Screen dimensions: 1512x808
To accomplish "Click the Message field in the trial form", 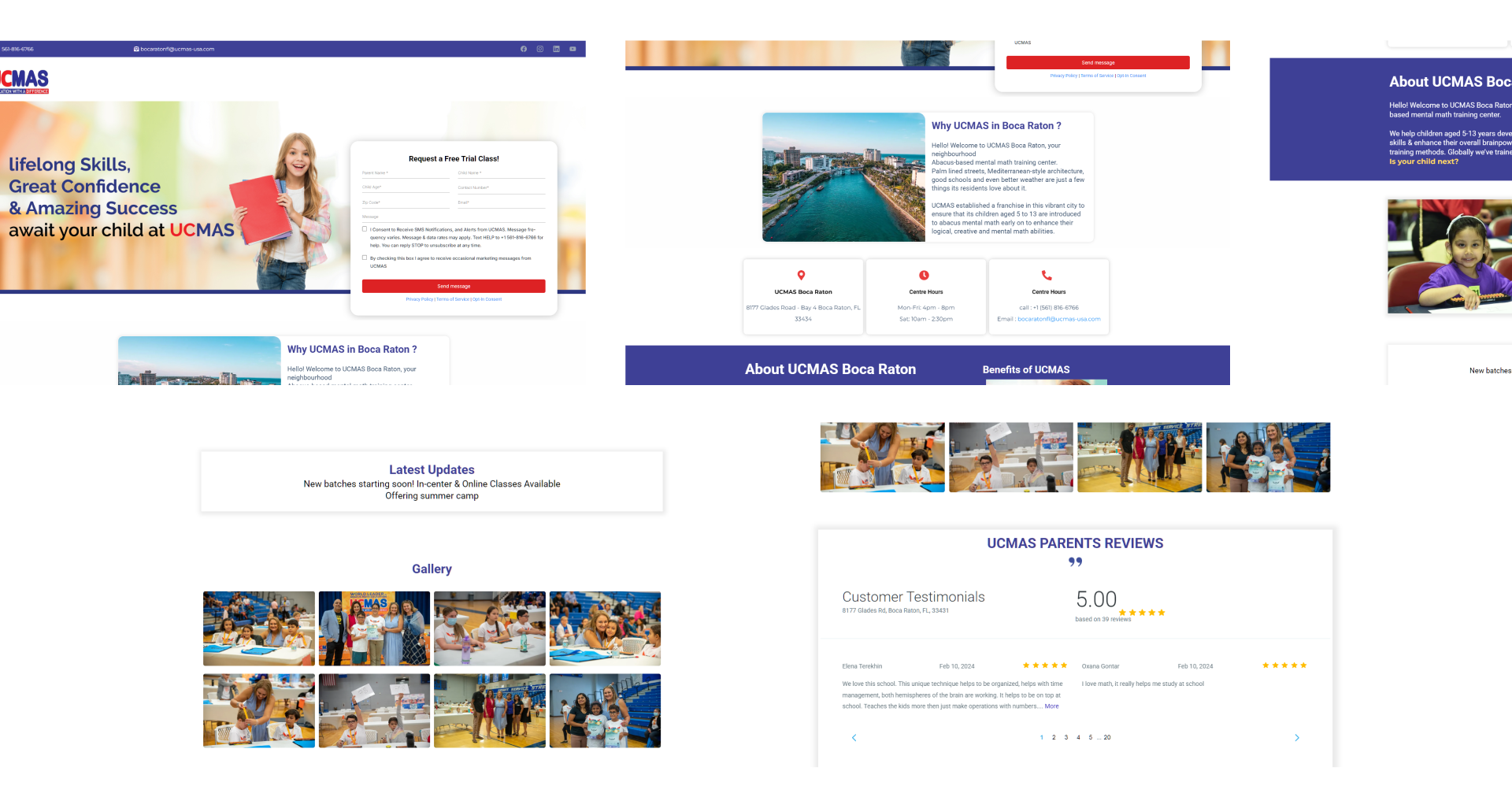I will point(454,217).
